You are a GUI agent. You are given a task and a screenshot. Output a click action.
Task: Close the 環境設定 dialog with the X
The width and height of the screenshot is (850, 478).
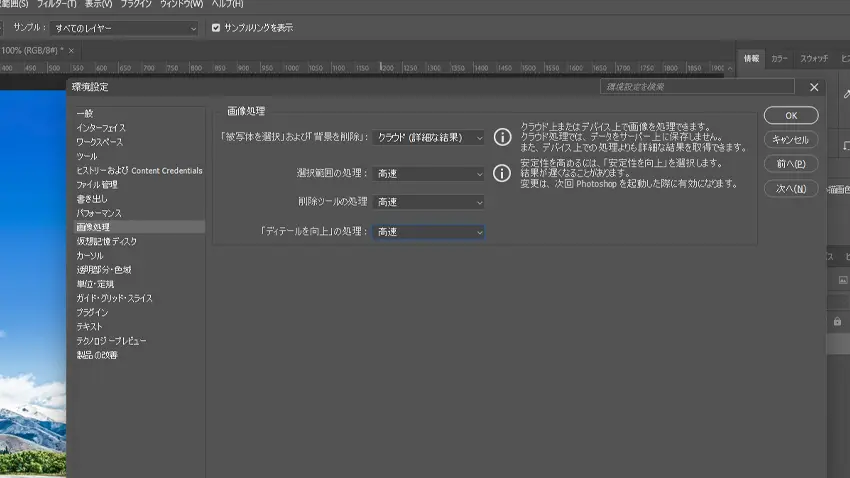(814, 87)
